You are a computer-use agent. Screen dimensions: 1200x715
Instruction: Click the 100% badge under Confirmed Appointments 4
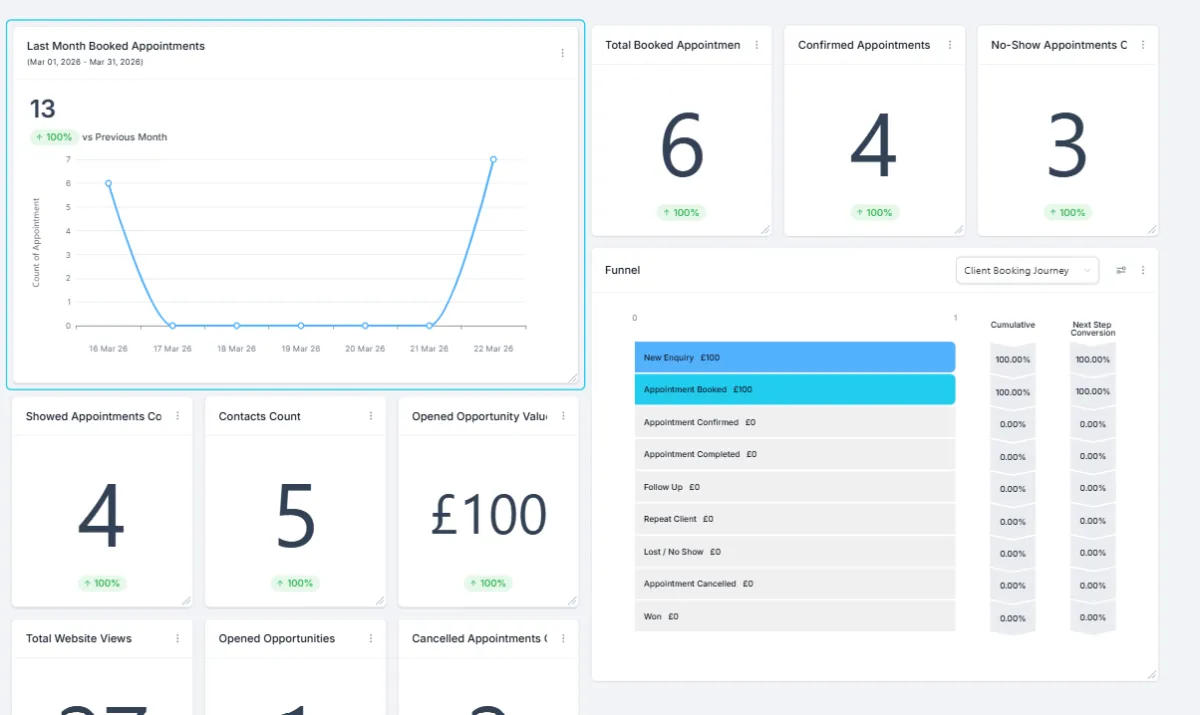[x=875, y=212]
